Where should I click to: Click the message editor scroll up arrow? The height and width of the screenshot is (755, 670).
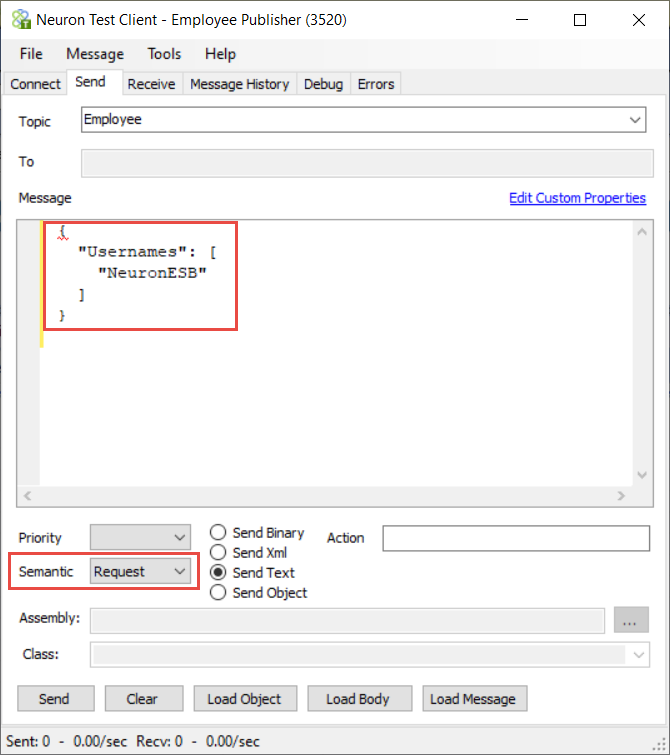click(642, 232)
